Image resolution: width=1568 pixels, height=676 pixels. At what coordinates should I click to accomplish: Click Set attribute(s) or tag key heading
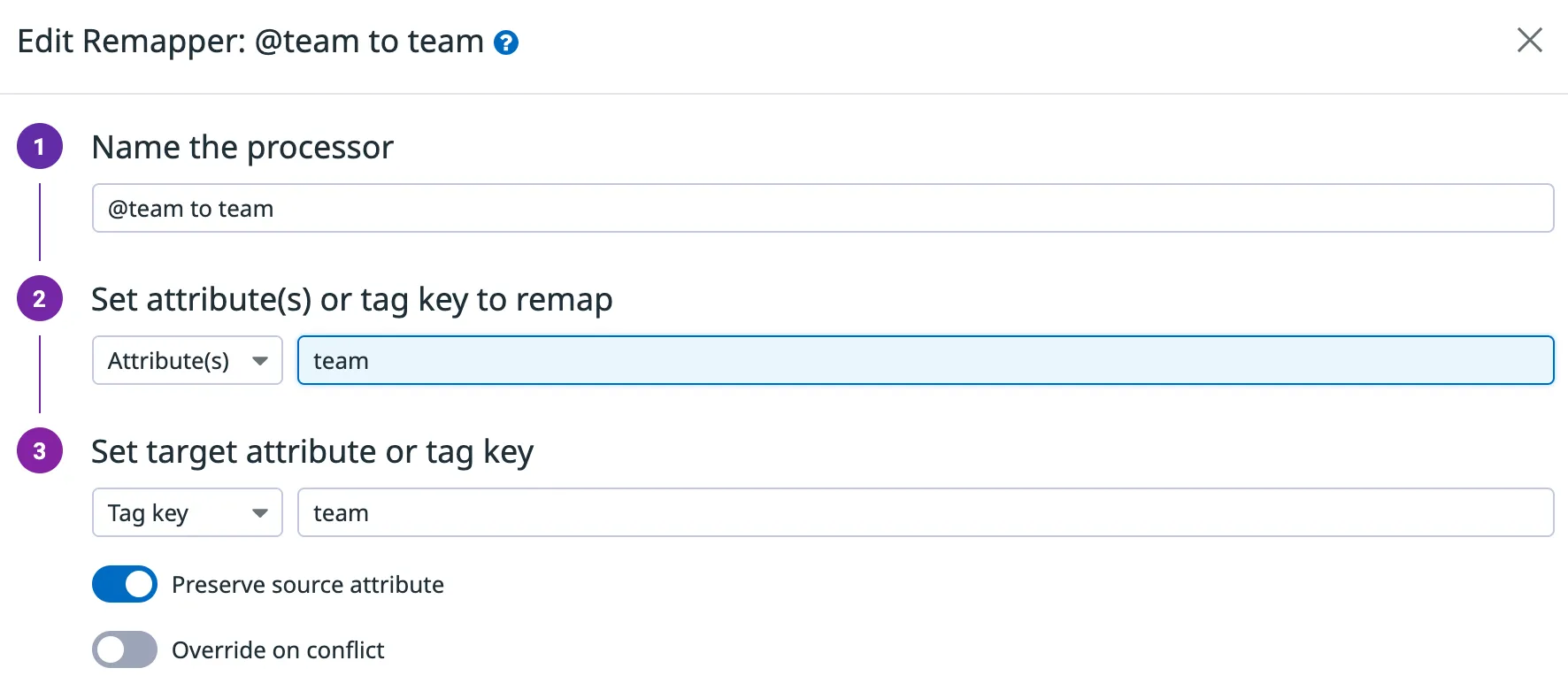pos(351,300)
